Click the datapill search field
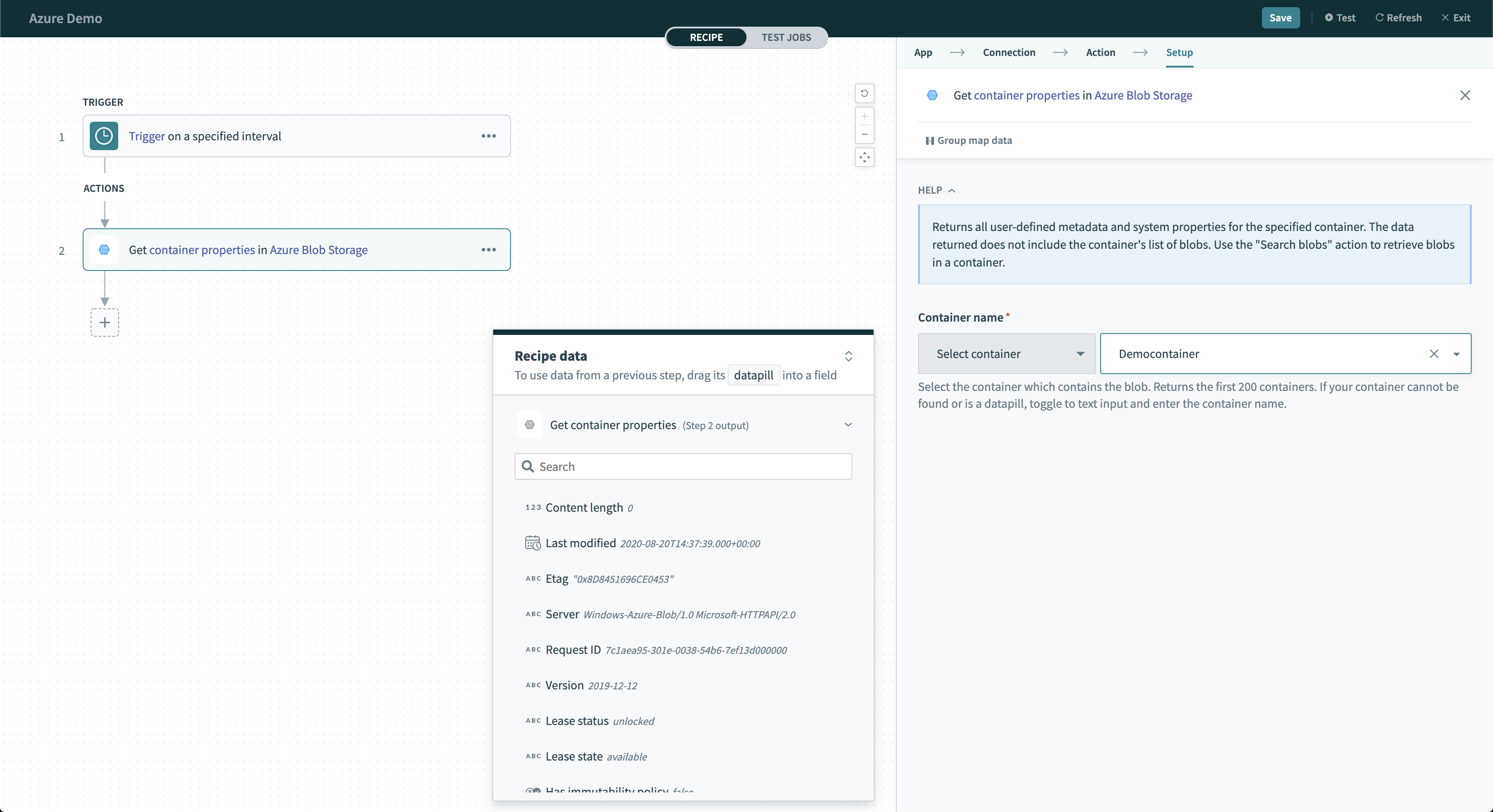Image resolution: width=1493 pixels, height=812 pixels. [684, 466]
